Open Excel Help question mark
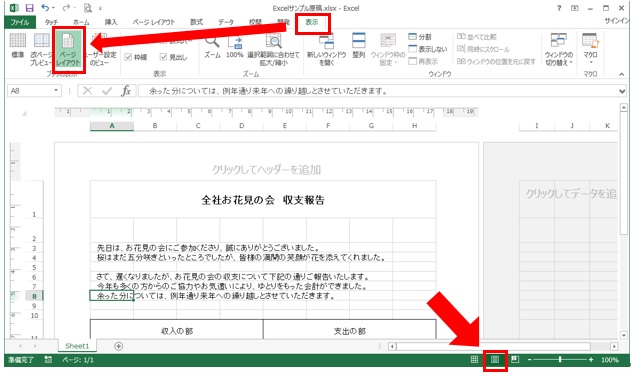631x374 pixels. [559, 8]
